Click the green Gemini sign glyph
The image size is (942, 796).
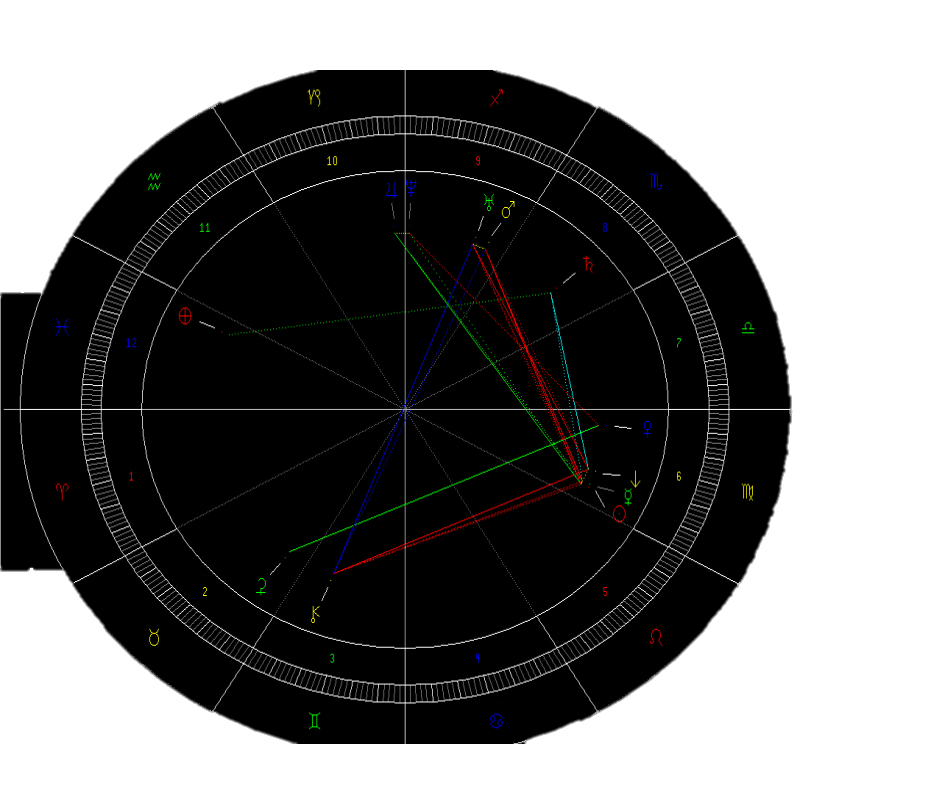tap(315, 721)
